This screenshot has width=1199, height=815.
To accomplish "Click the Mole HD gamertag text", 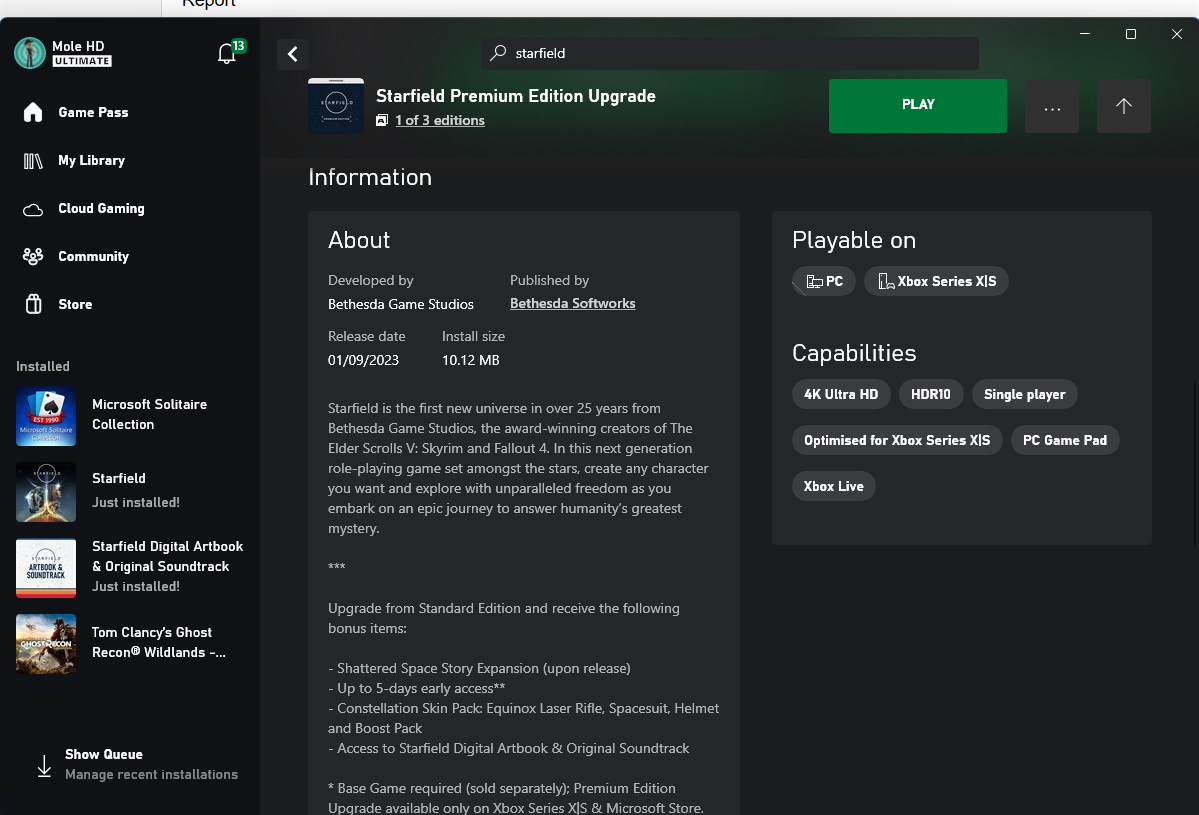I will pyautogui.click(x=78, y=46).
